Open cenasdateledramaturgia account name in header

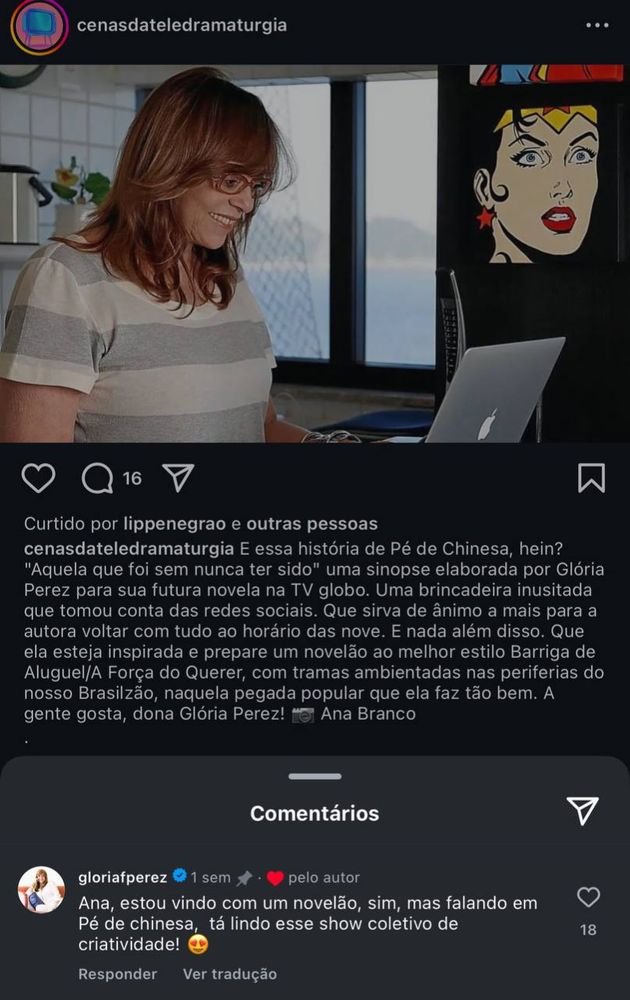(182, 26)
